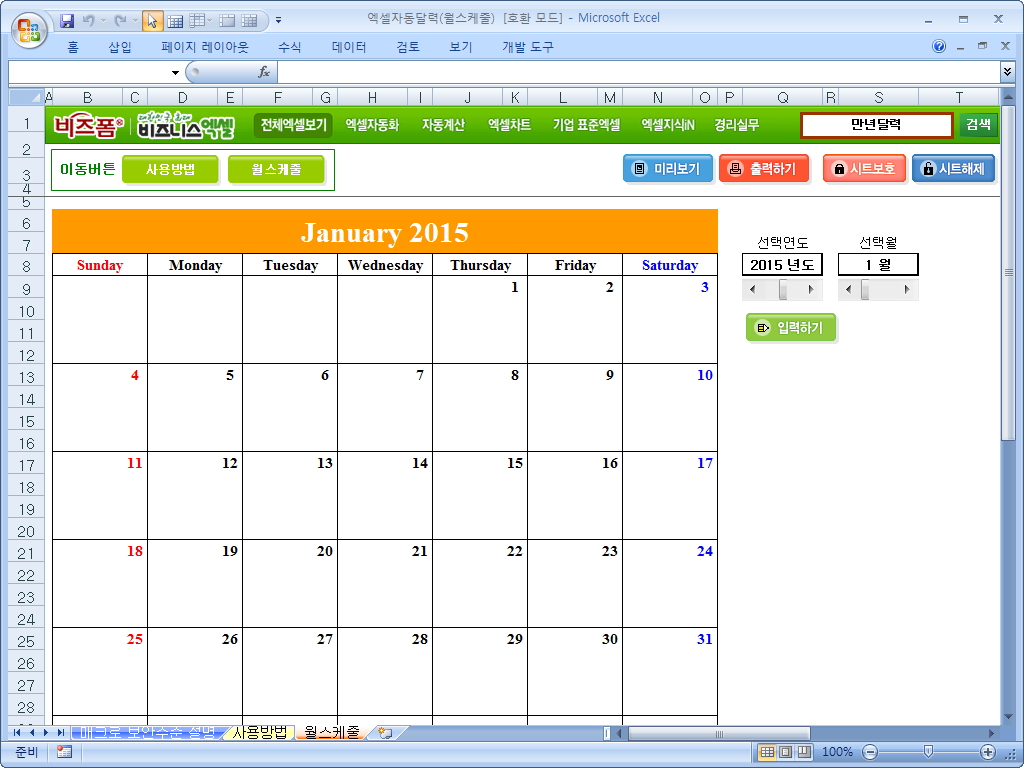This screenshot has height=768, width=1024.
Task: Open the 홈 ribbon tab
Action: point(72,47)
